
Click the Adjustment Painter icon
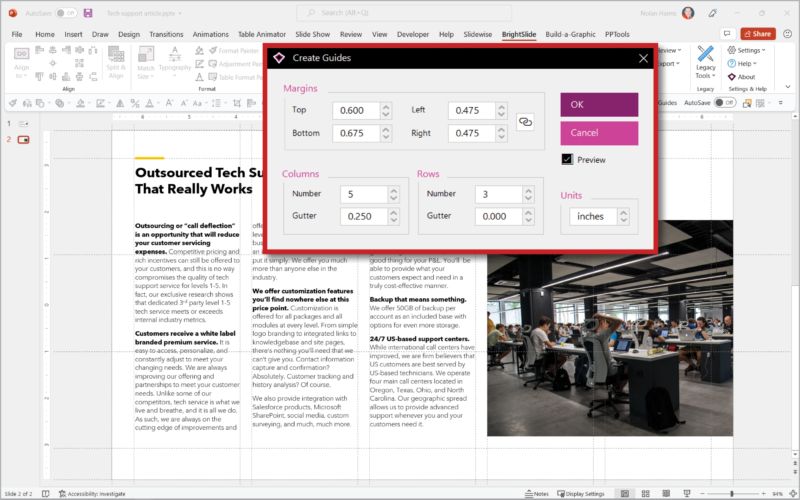click(213, 64)
